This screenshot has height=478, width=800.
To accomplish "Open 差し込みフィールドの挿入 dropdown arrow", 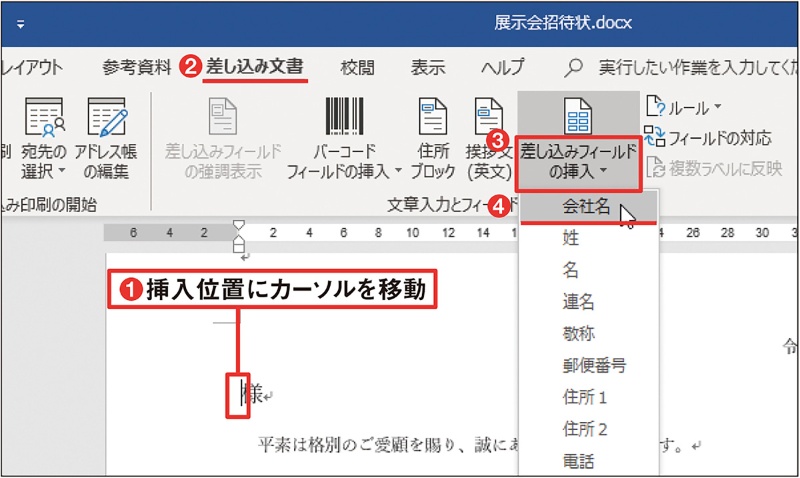I will [x=604, y=174].
